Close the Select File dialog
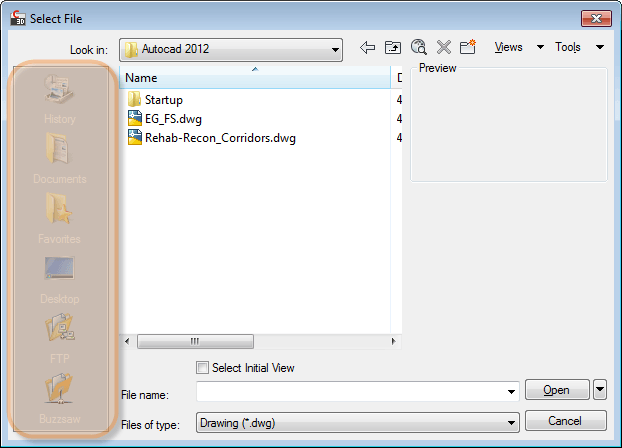Image resolution: width=622 pixels, height=448 pixels. 596,18
